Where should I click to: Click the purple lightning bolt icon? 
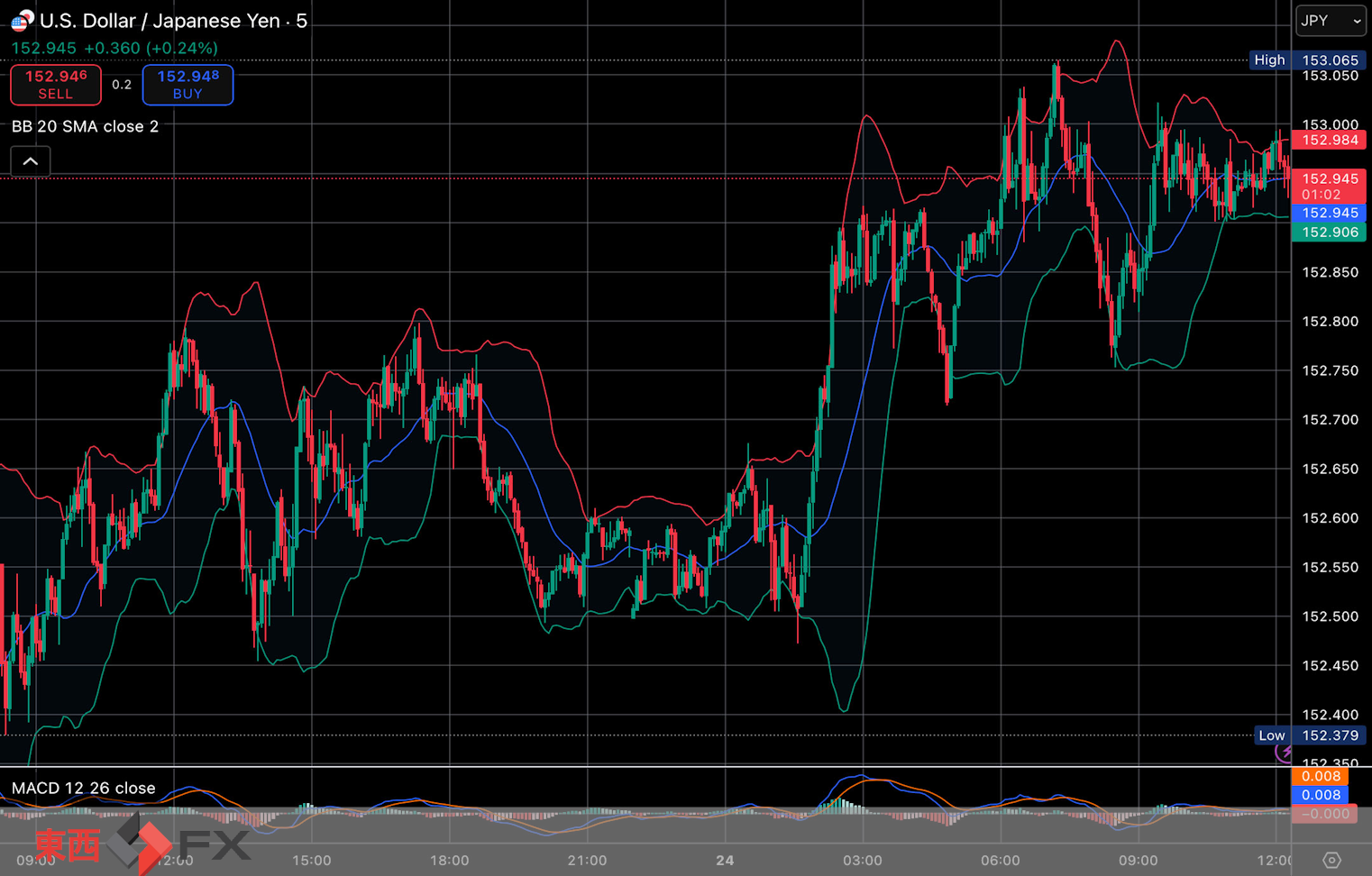click(1285, 753)
